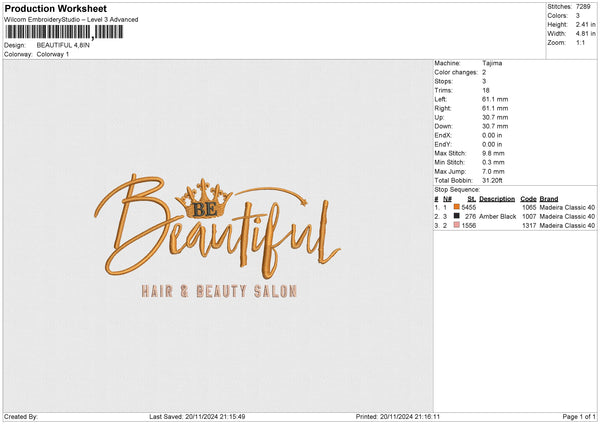Click the small star on the swoosh
Screen dimensions: 600x424
tap(304, 202)
